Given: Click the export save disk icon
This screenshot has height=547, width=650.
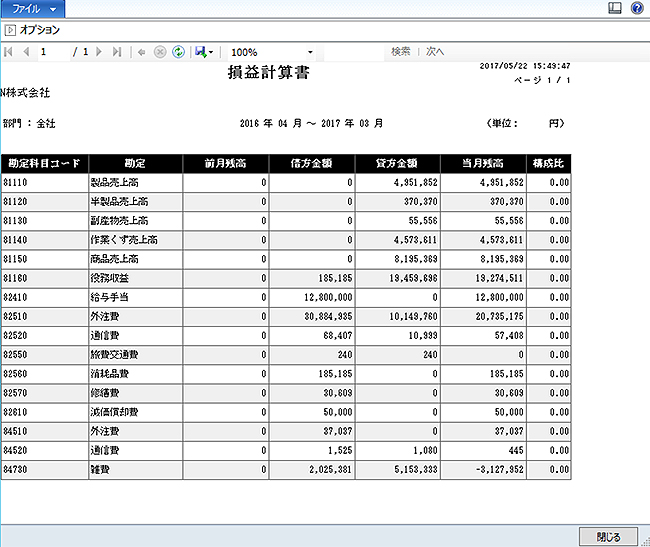Looking at the screenshot, I should click(x=200, y=51).
